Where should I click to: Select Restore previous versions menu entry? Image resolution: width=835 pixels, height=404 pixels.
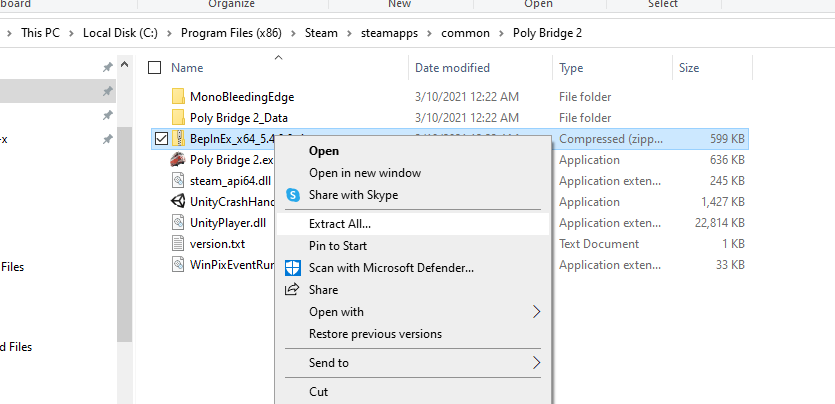point(375,334)
